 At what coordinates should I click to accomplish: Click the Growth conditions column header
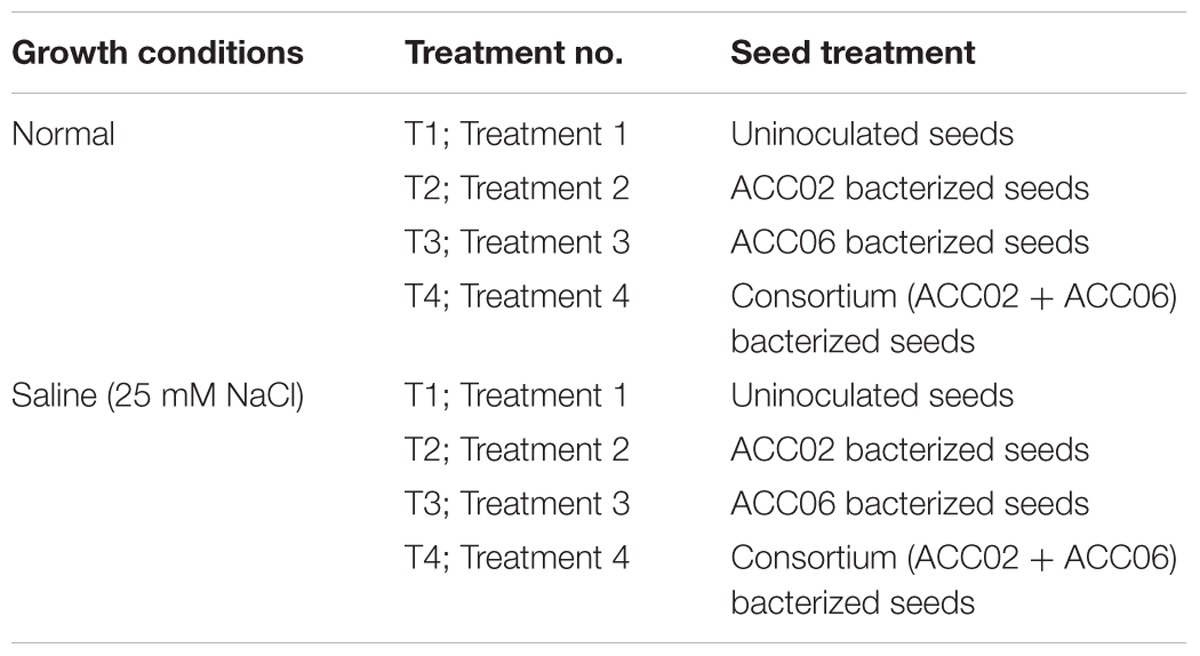157,53
